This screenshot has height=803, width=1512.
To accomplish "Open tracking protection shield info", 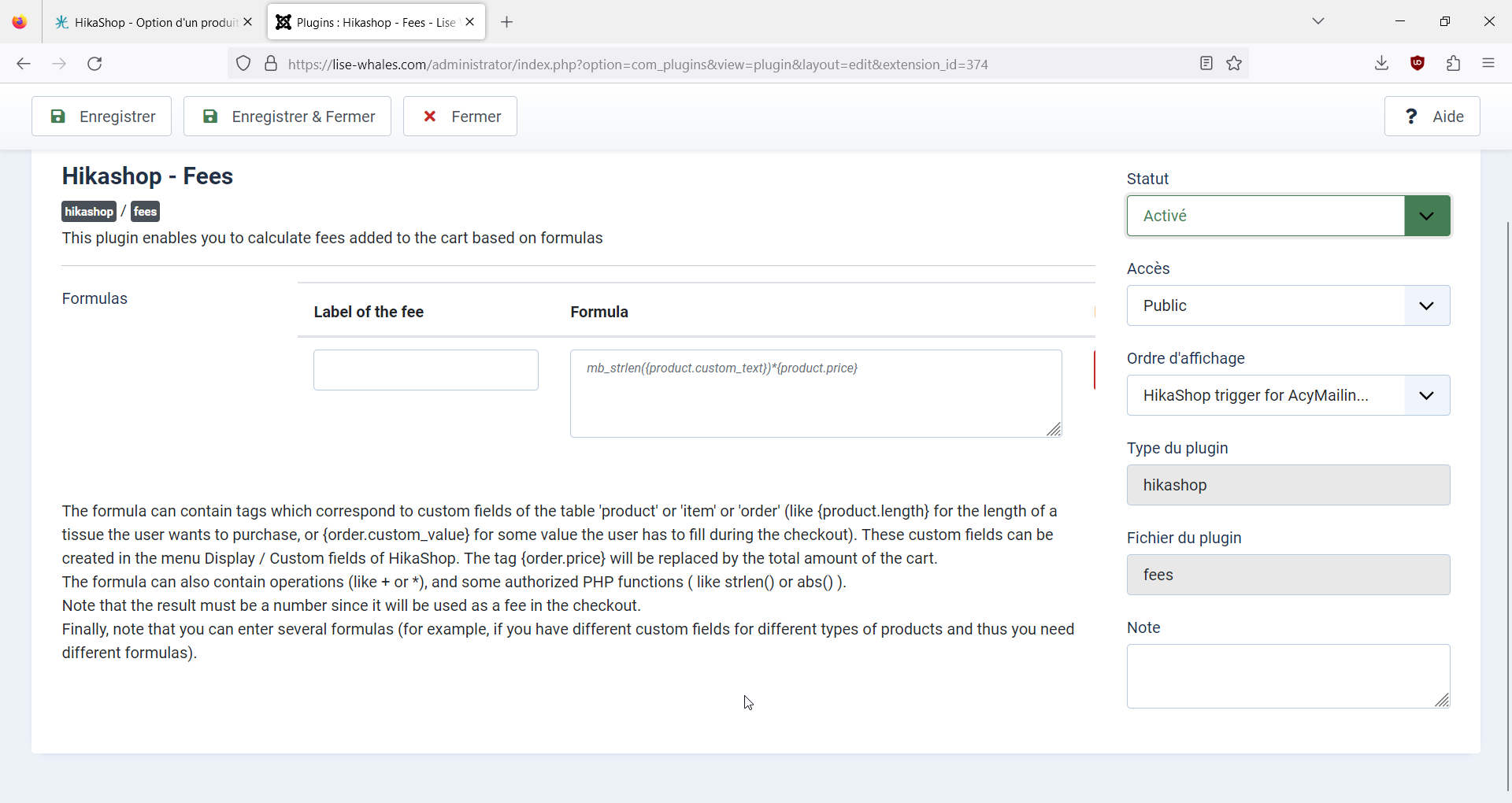I will [x=243, y=64].
